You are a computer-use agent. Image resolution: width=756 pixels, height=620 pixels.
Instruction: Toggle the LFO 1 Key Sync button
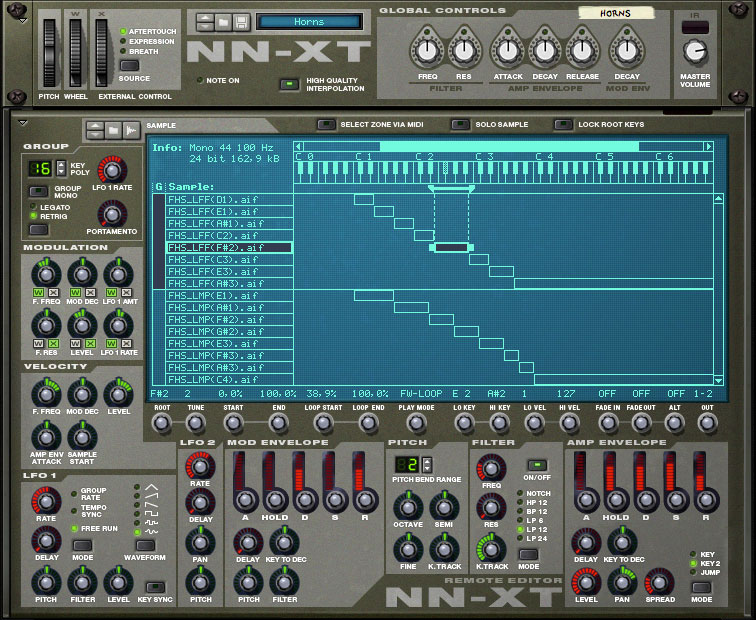tap(155, 587)
